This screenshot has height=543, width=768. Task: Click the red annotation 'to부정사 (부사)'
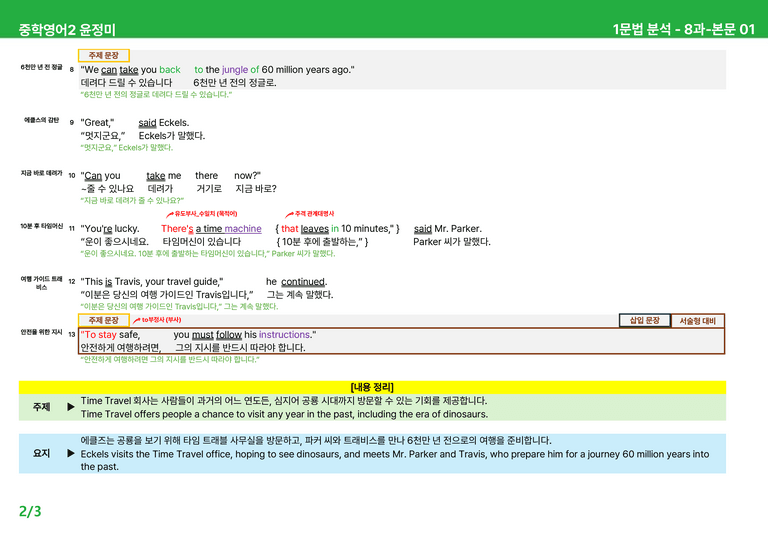[161, 320]
